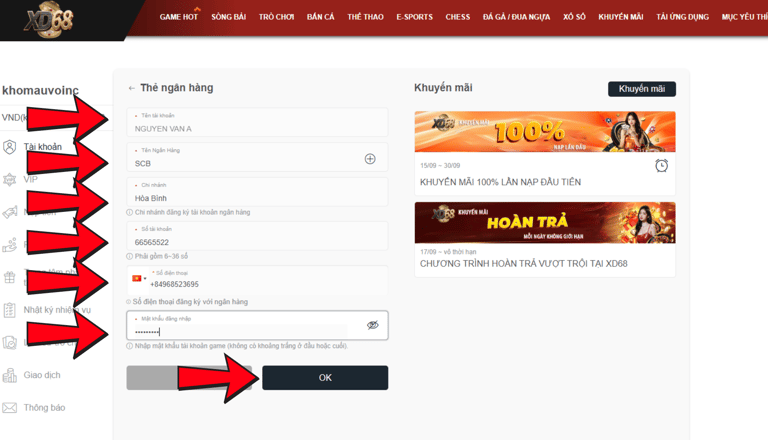Open the SÒNG BÀI menu

pos(229,17)
